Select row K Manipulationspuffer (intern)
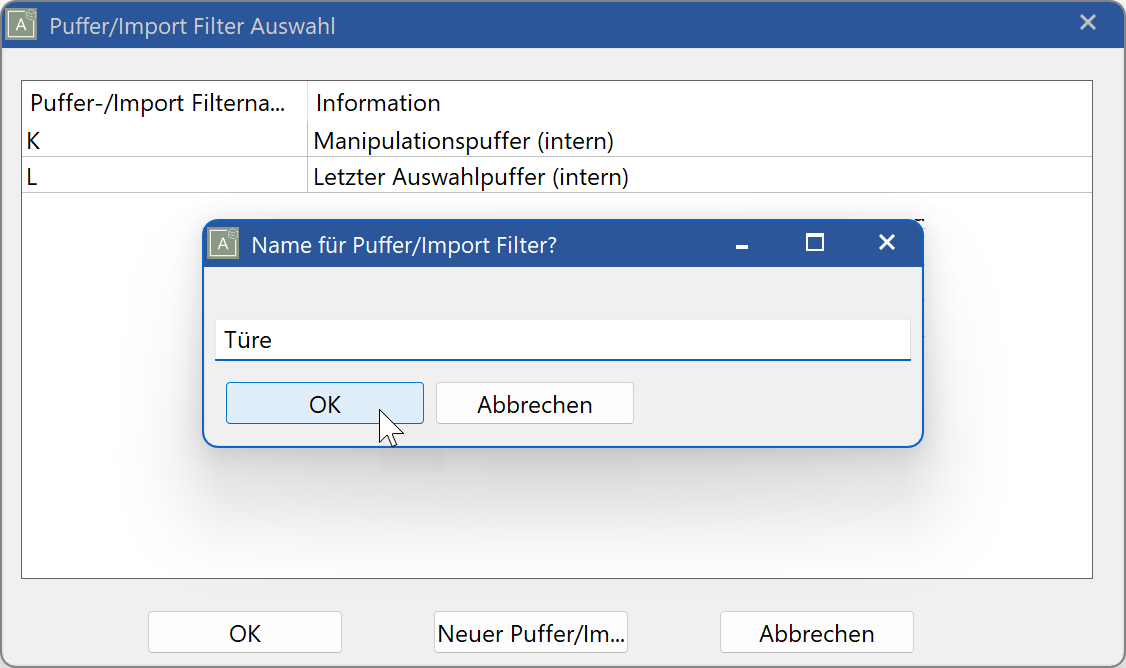Screen dimensions: 1126x668 click(150, 140)
